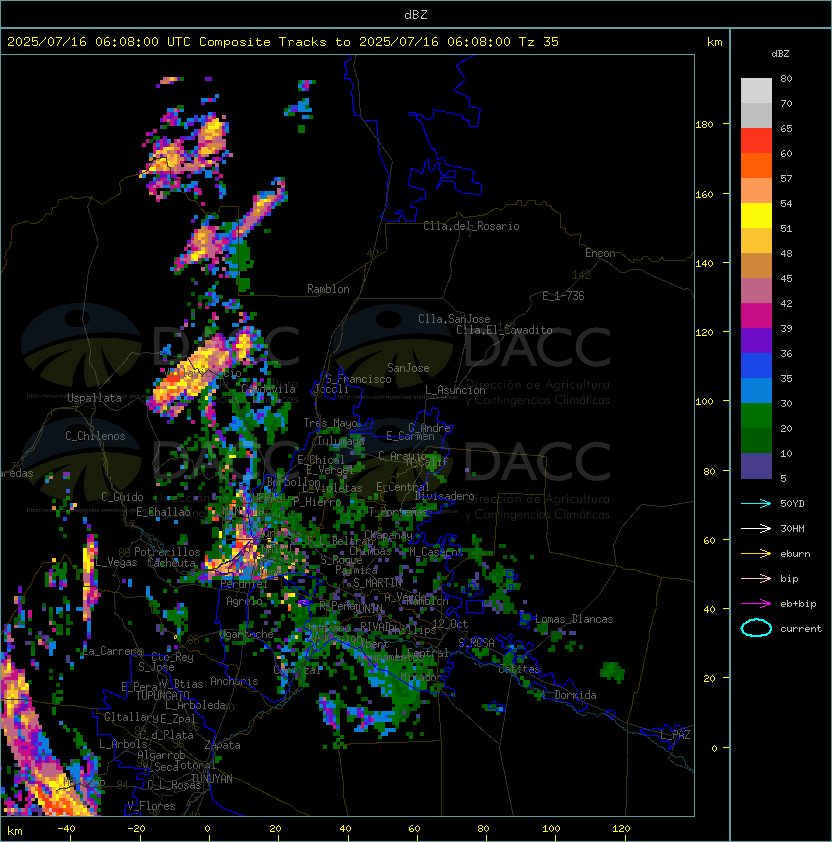Pick the slate purple 5-10 dBZ swatch
832x842 pixels.
click(x=756, y=466)
